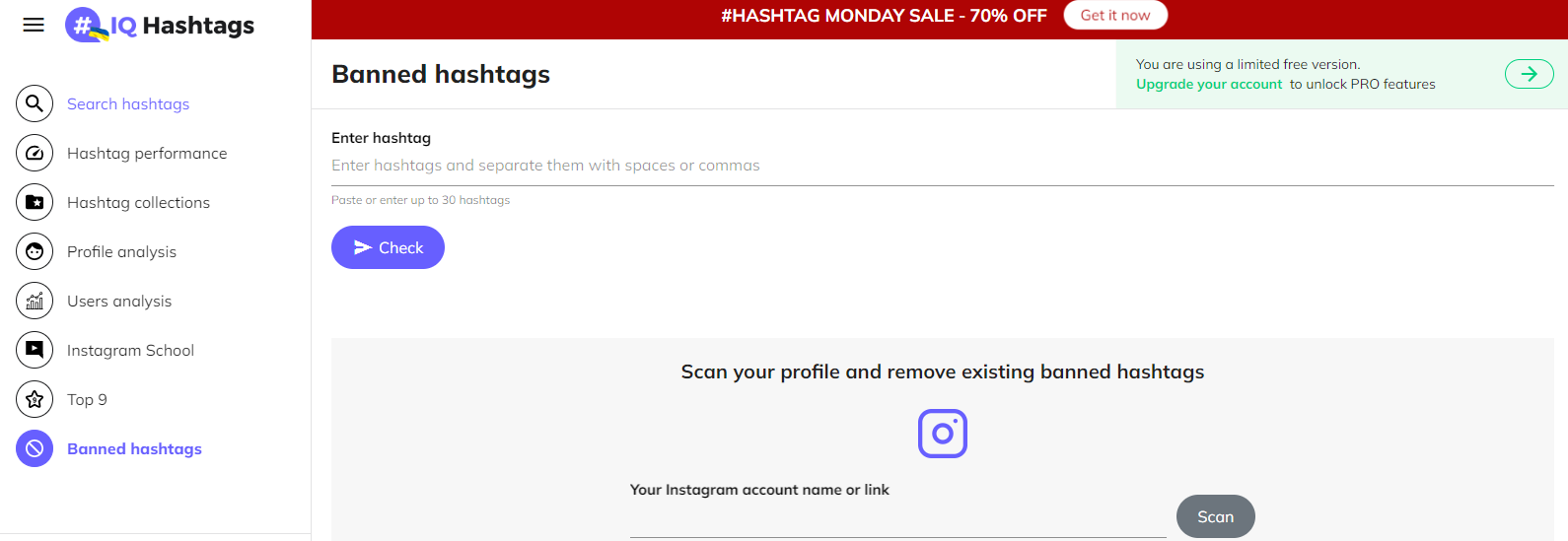Viewport: 1568px width, 541px height.
Task: Open the Users analysis chart icon
Action: click(x=35, y=301)
